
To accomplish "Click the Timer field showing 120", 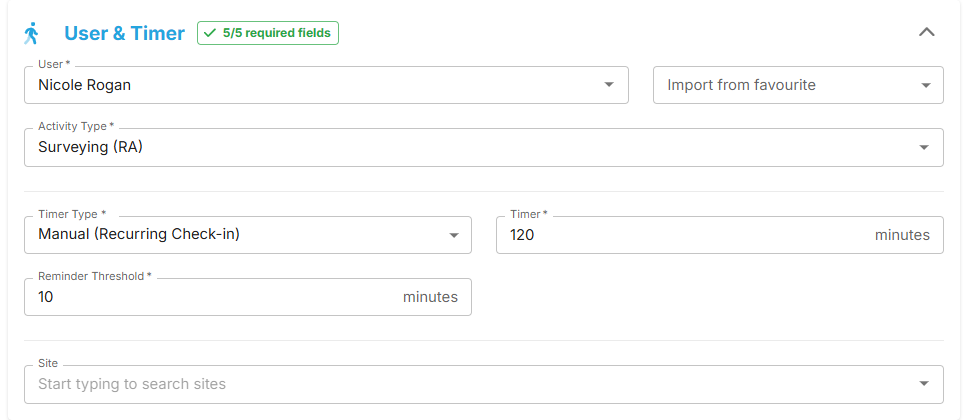I will (x=720, y=234).
